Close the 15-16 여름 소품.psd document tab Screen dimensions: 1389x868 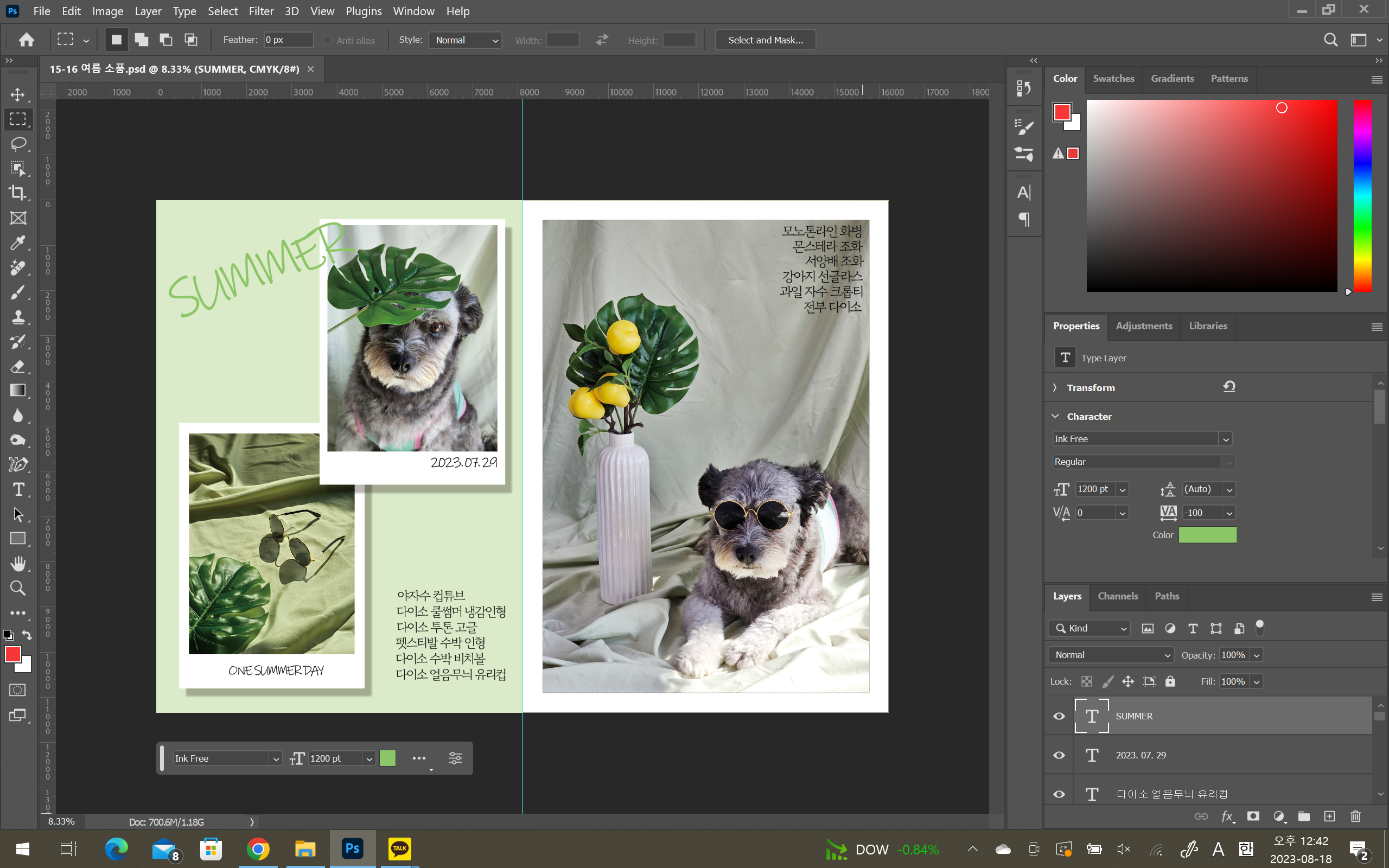310,69
